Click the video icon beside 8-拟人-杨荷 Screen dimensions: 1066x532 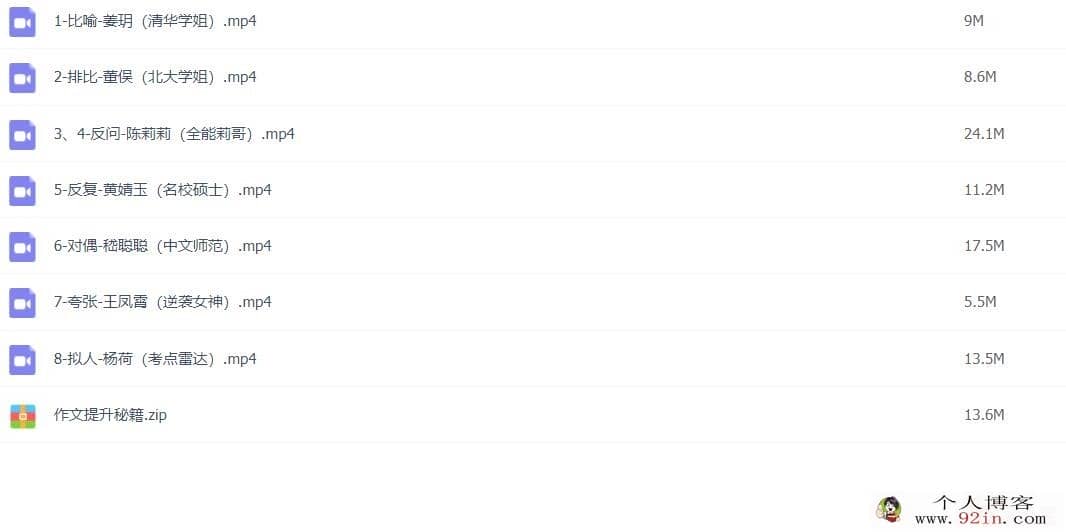pyautogui.click(x=22, y=360)
